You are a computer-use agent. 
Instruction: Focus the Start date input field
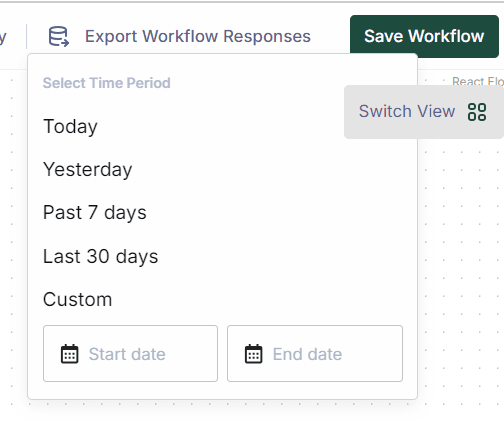(x=130, y=354)
